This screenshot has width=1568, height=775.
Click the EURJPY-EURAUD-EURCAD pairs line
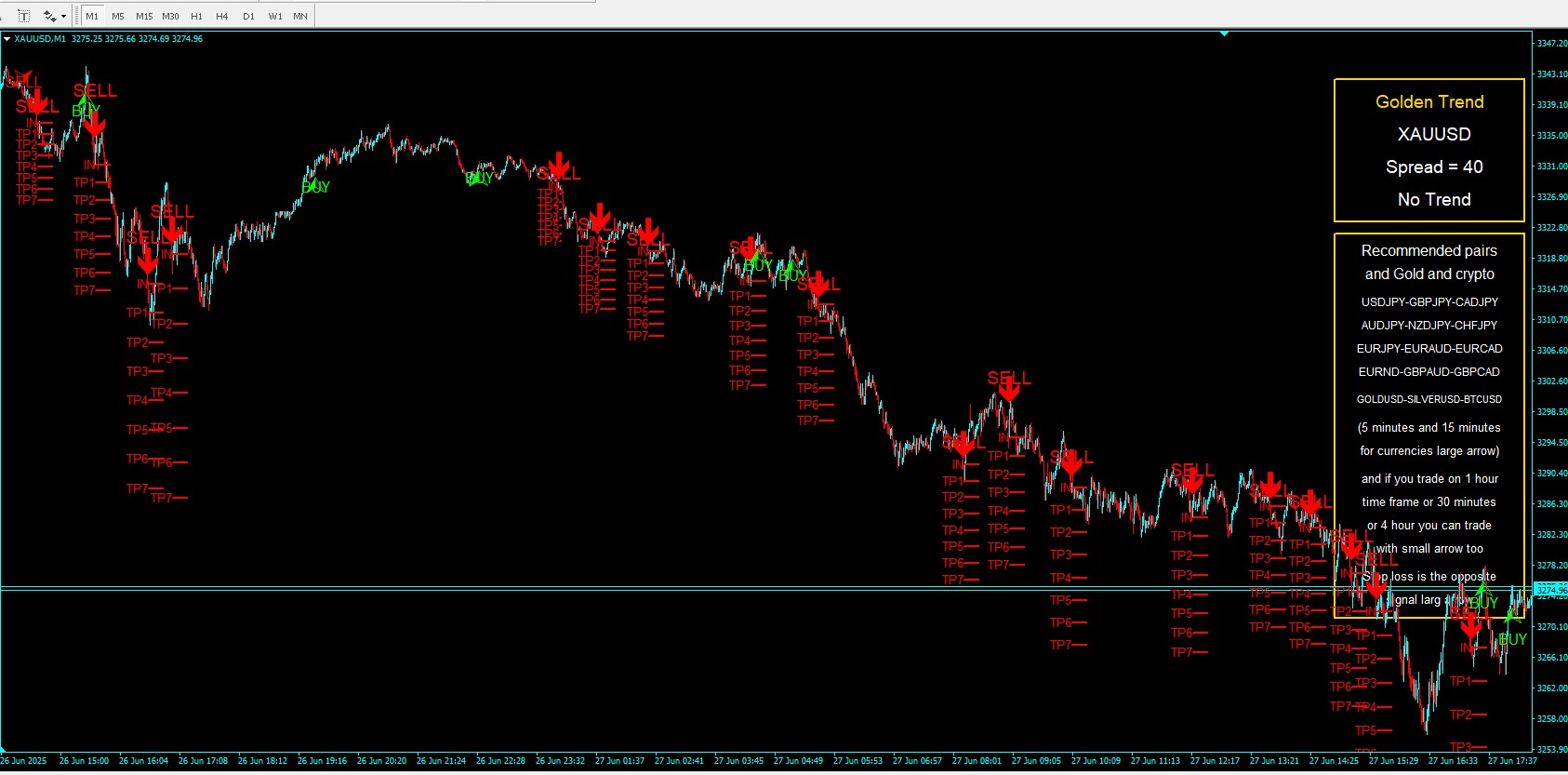[1429, 349]
